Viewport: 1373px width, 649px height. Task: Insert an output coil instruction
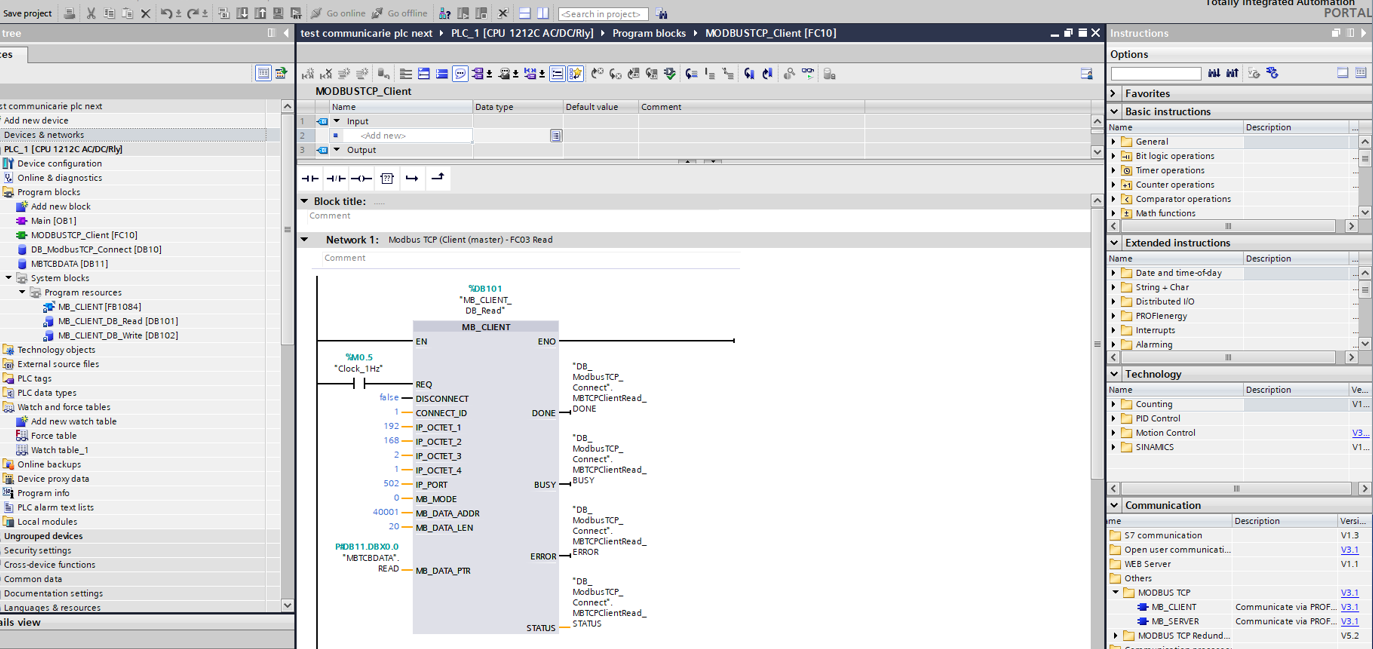361,179
